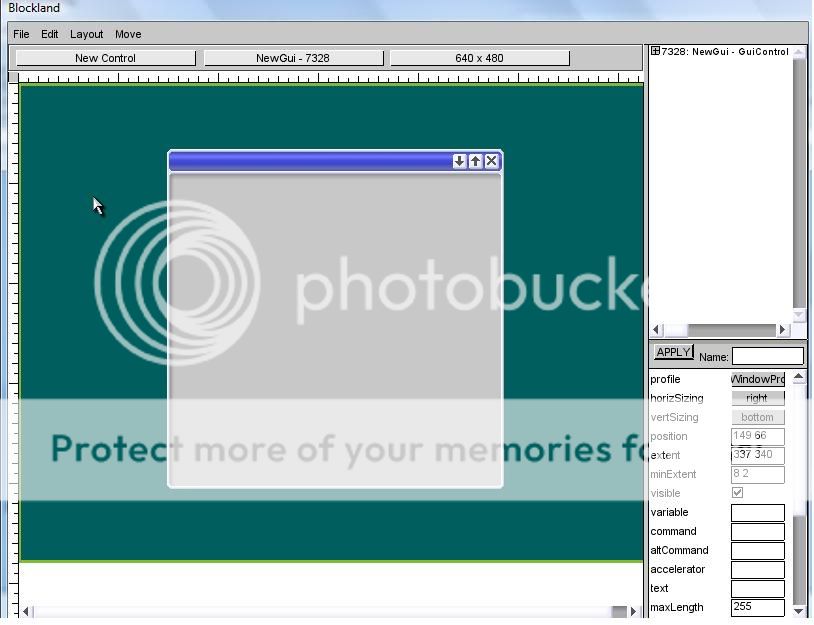The image size is (814, 625).
Task: Toggle the visible checkbox
Action: pos(737,493)
